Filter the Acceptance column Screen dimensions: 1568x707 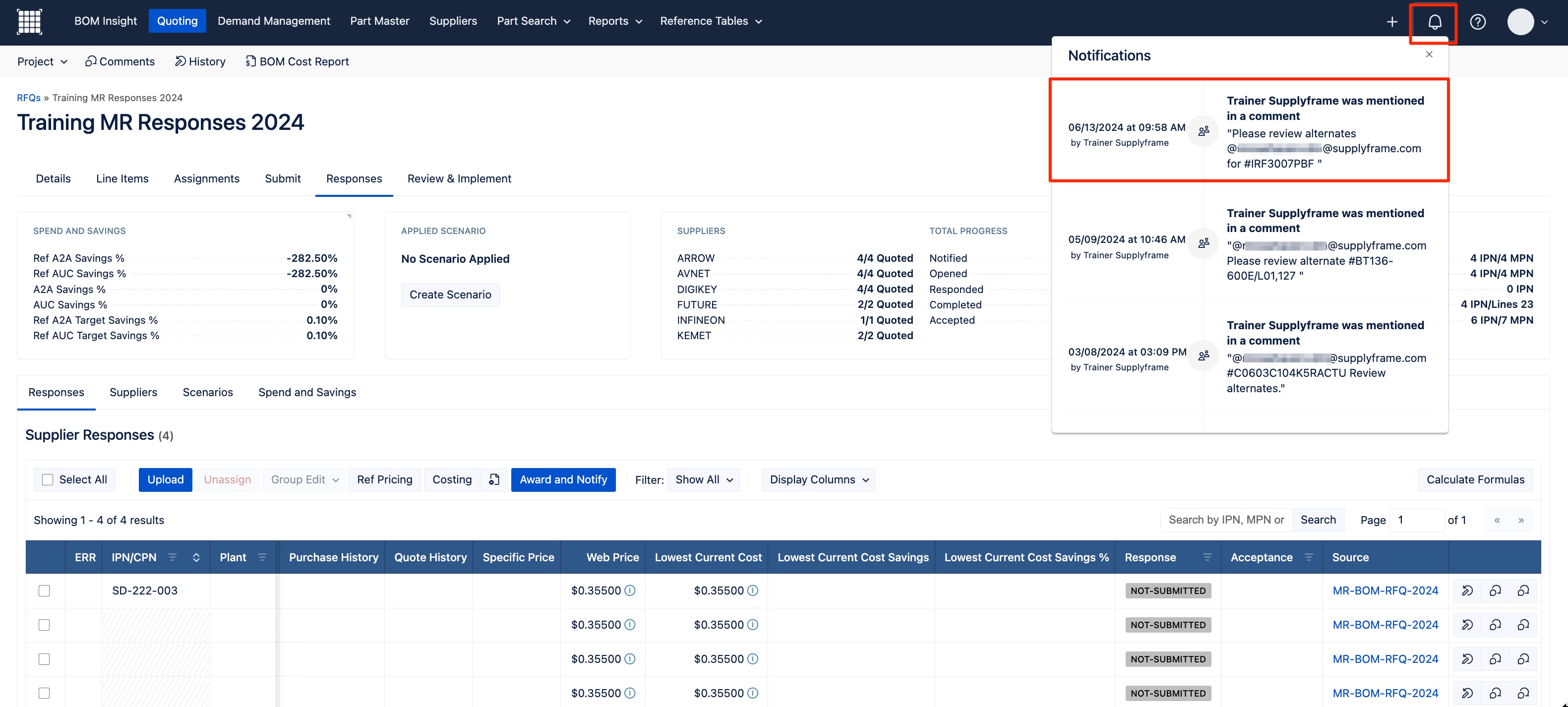1309,557
